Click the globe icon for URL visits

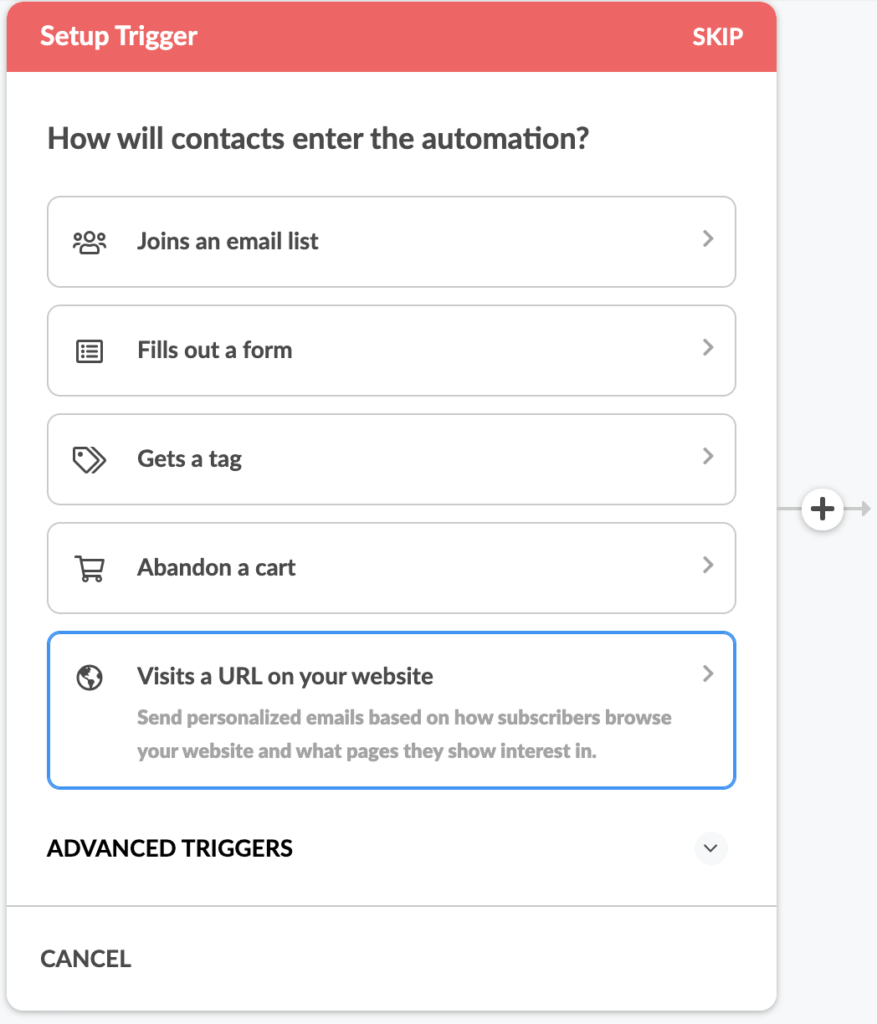pyautogui.click(x=89, y=677)
